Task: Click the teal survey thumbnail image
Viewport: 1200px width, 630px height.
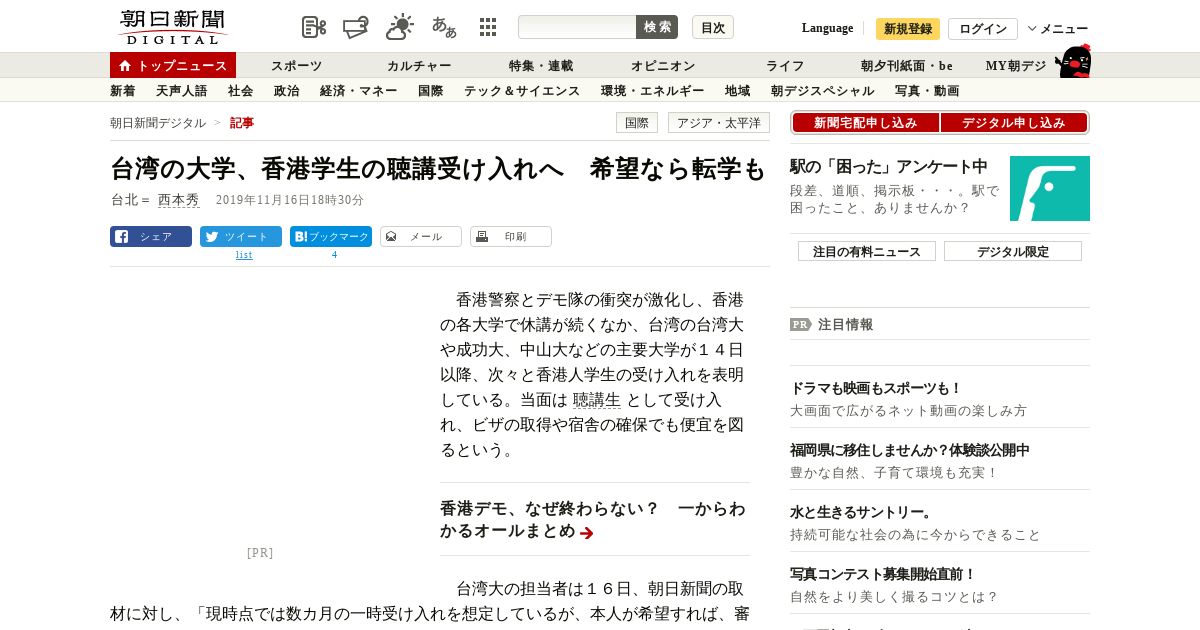Action: pos(1050,188)
